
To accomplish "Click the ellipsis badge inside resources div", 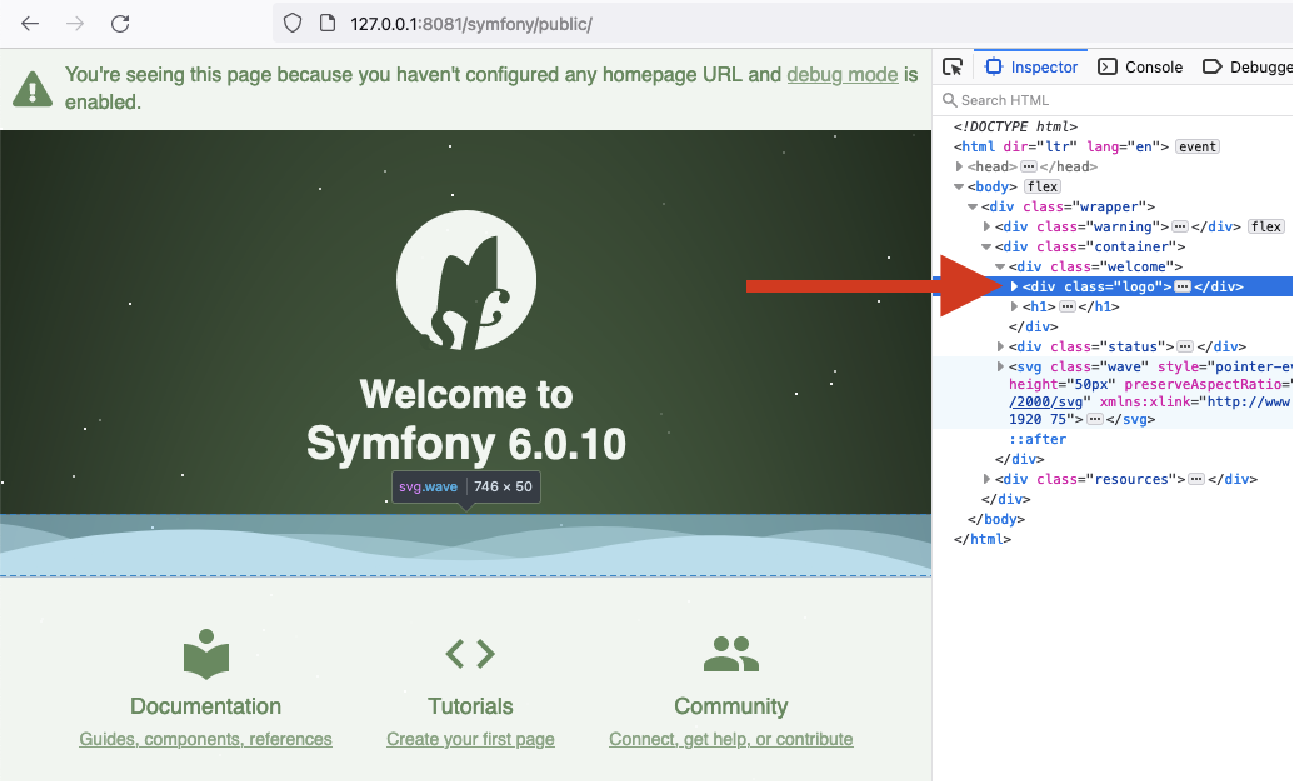I will pos(1196,479).
